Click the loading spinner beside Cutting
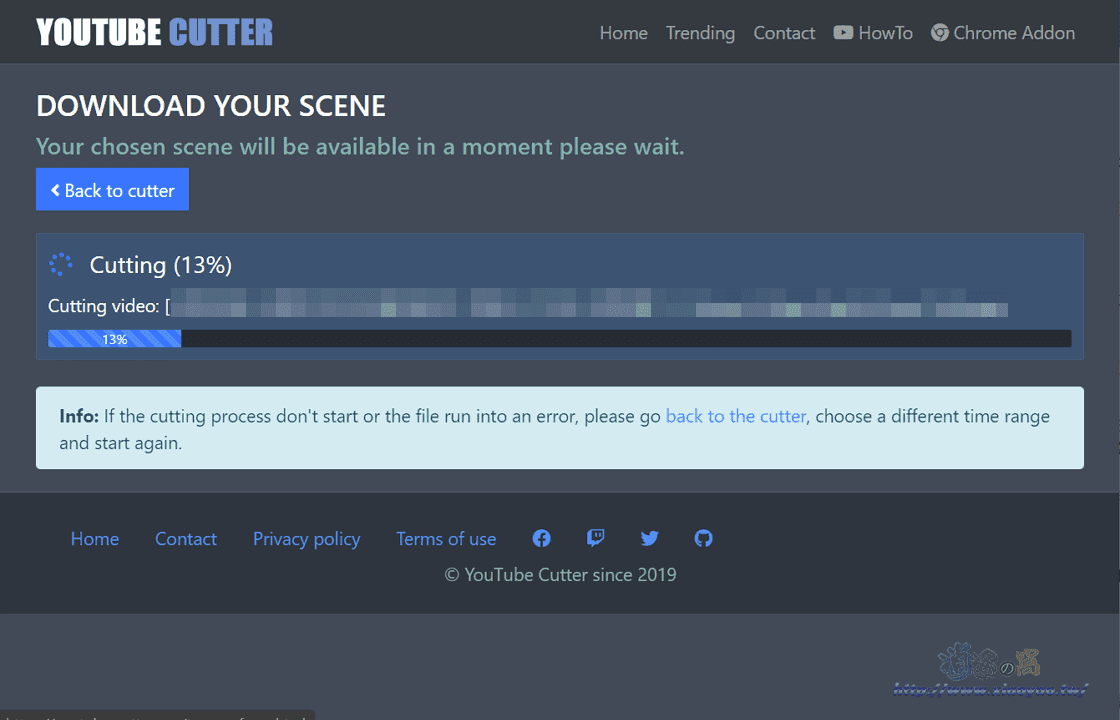 coord(61,264)
